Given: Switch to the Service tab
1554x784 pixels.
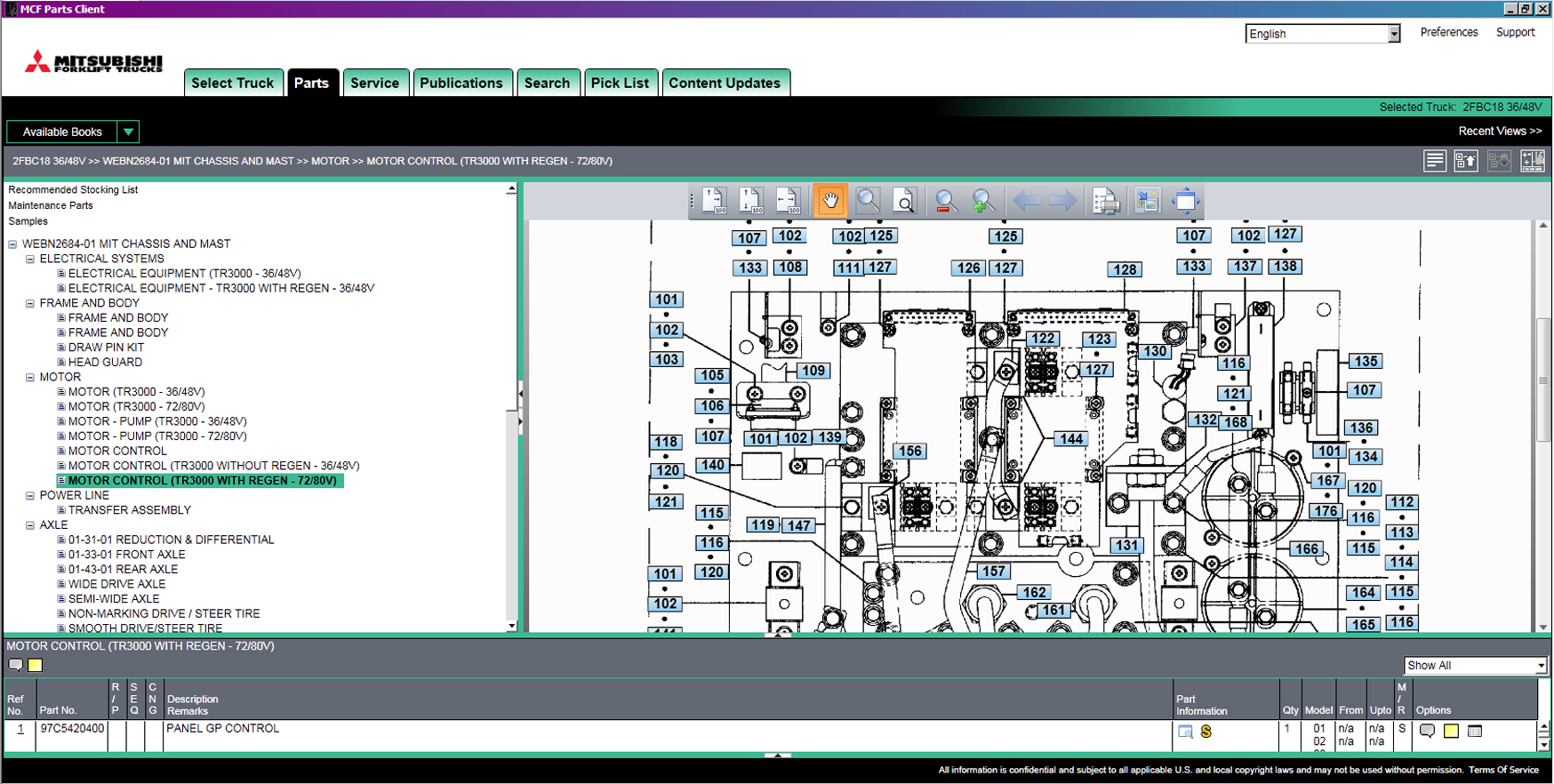Looking at the screenshot, I should click(374, 83).
